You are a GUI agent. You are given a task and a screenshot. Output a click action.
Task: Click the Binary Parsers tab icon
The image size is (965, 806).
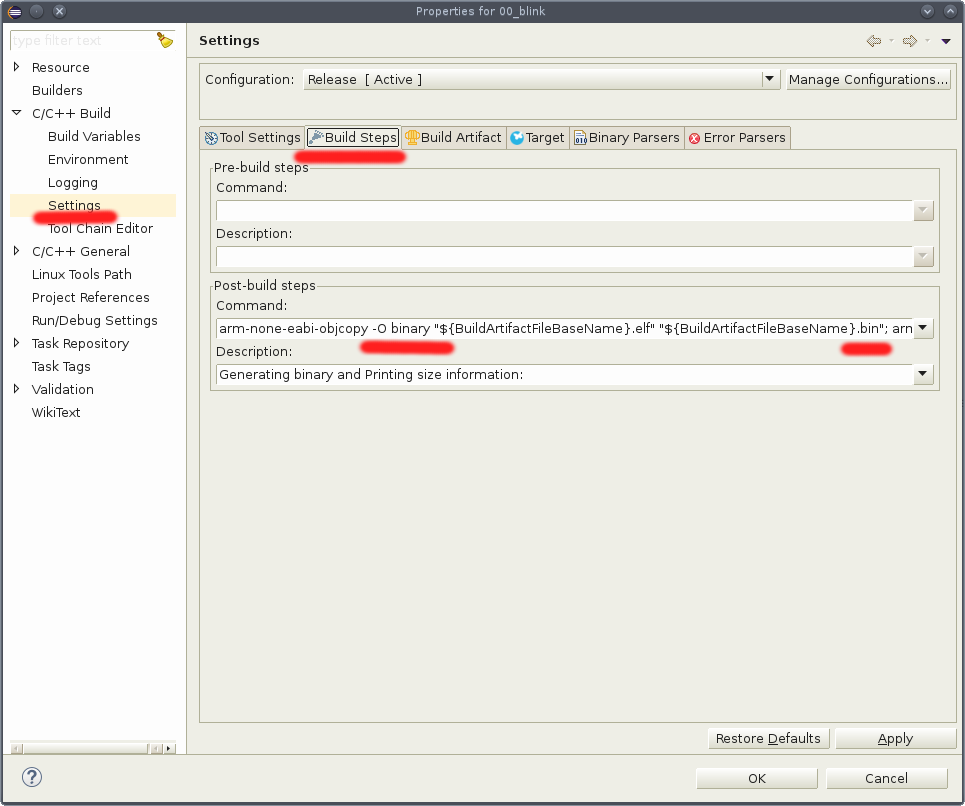pos(580,137)
